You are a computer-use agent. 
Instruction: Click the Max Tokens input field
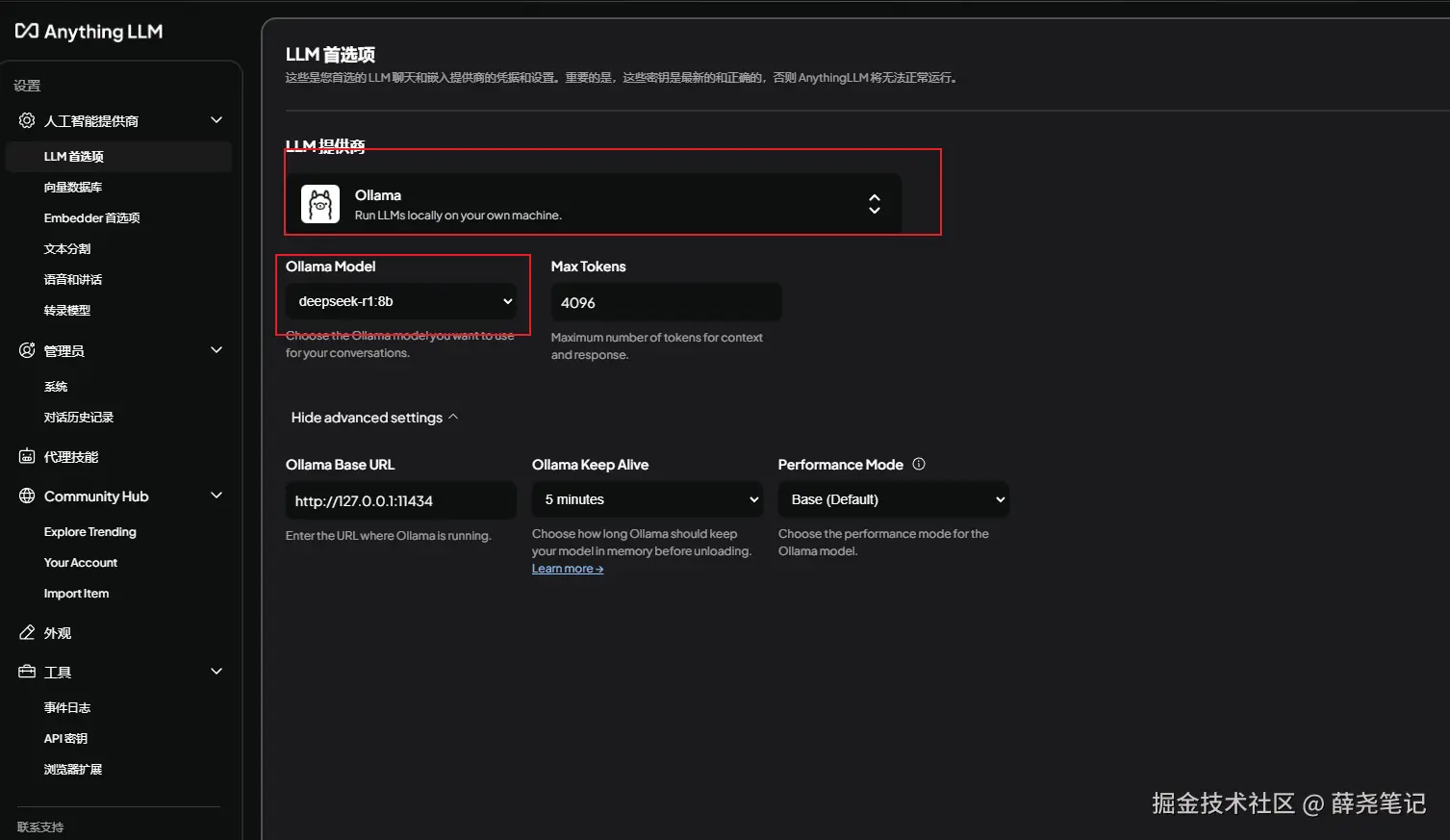tap(666, 302)
